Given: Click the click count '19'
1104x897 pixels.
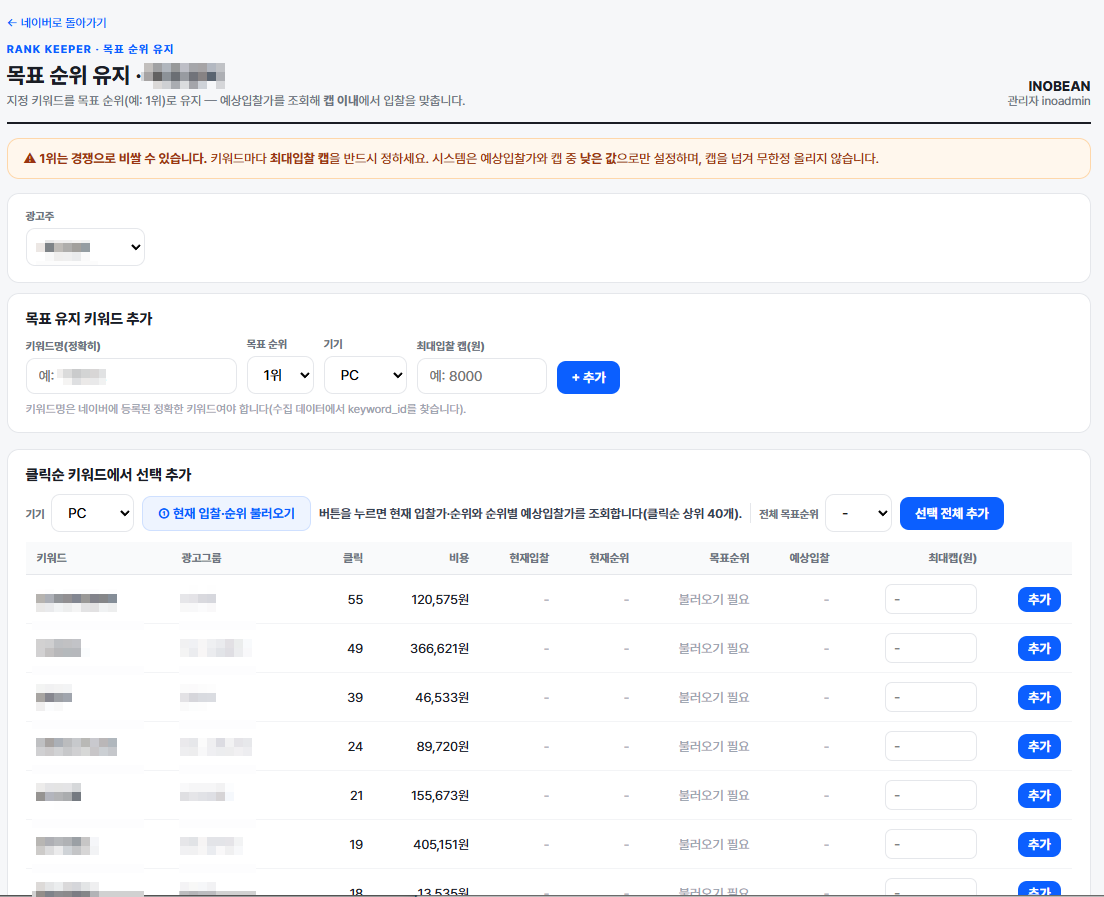Looking at the screenshot, I should (x=356, y=844).
